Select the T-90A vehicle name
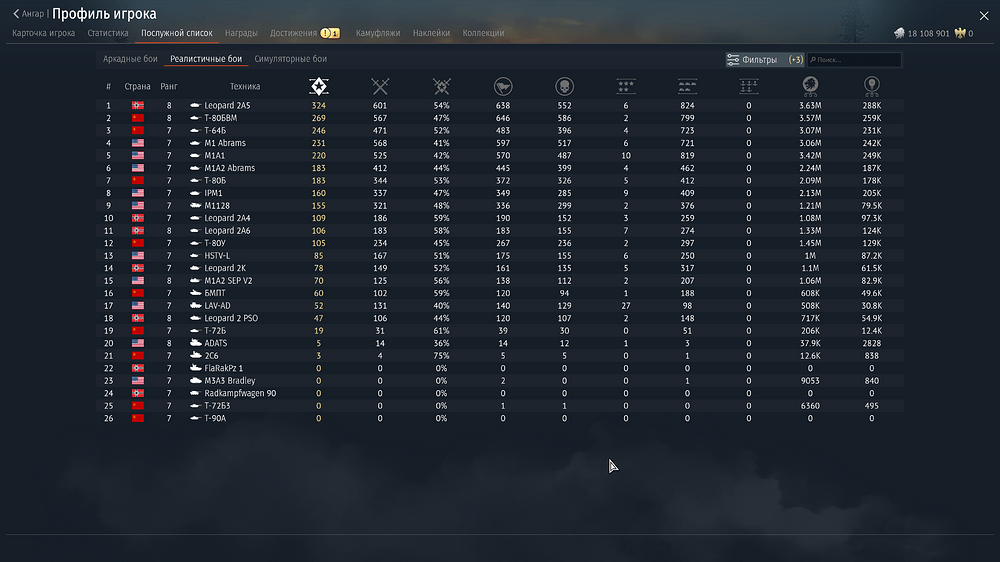Screen dimensions: 1000x562 tap(215, 418)
